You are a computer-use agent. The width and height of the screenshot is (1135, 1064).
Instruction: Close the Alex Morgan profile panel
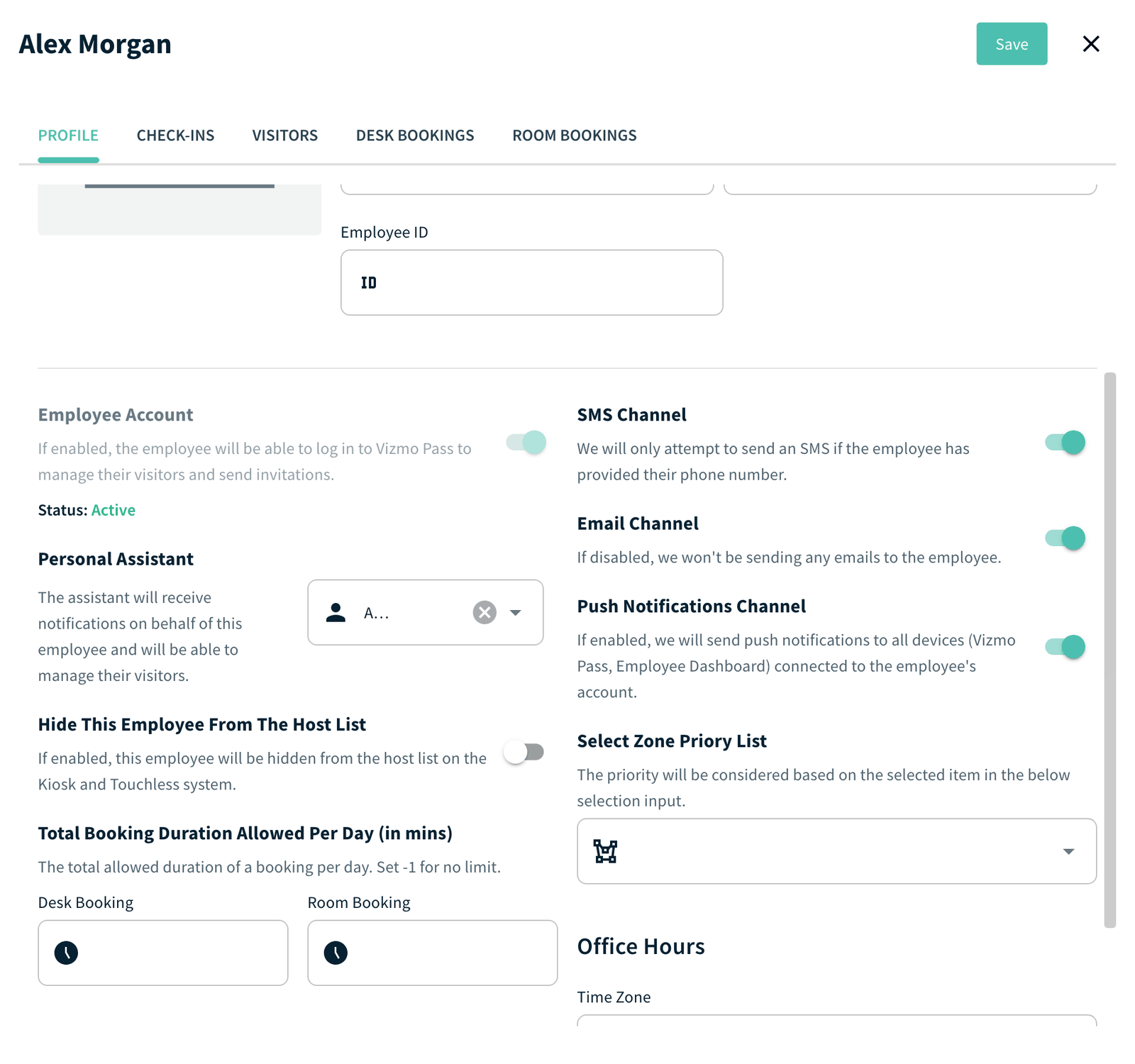pyautogui.click(x=1091, y=44)
